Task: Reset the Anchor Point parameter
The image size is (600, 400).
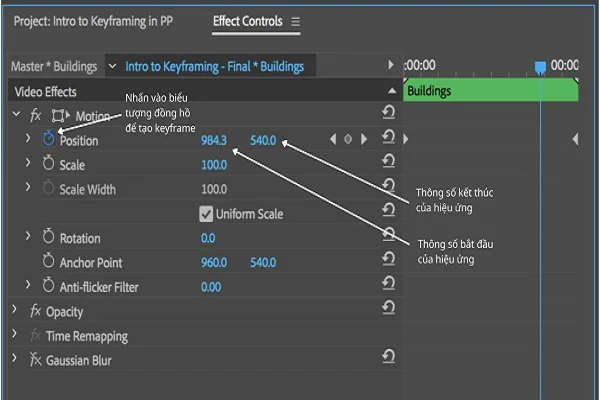Action: (x=388, y=259)
